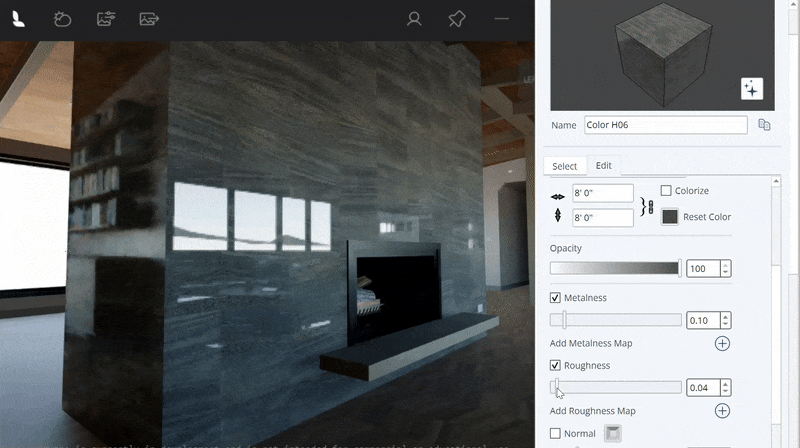
Task: Click the Add Roughness Map plus icon
Action: point(722,411)
